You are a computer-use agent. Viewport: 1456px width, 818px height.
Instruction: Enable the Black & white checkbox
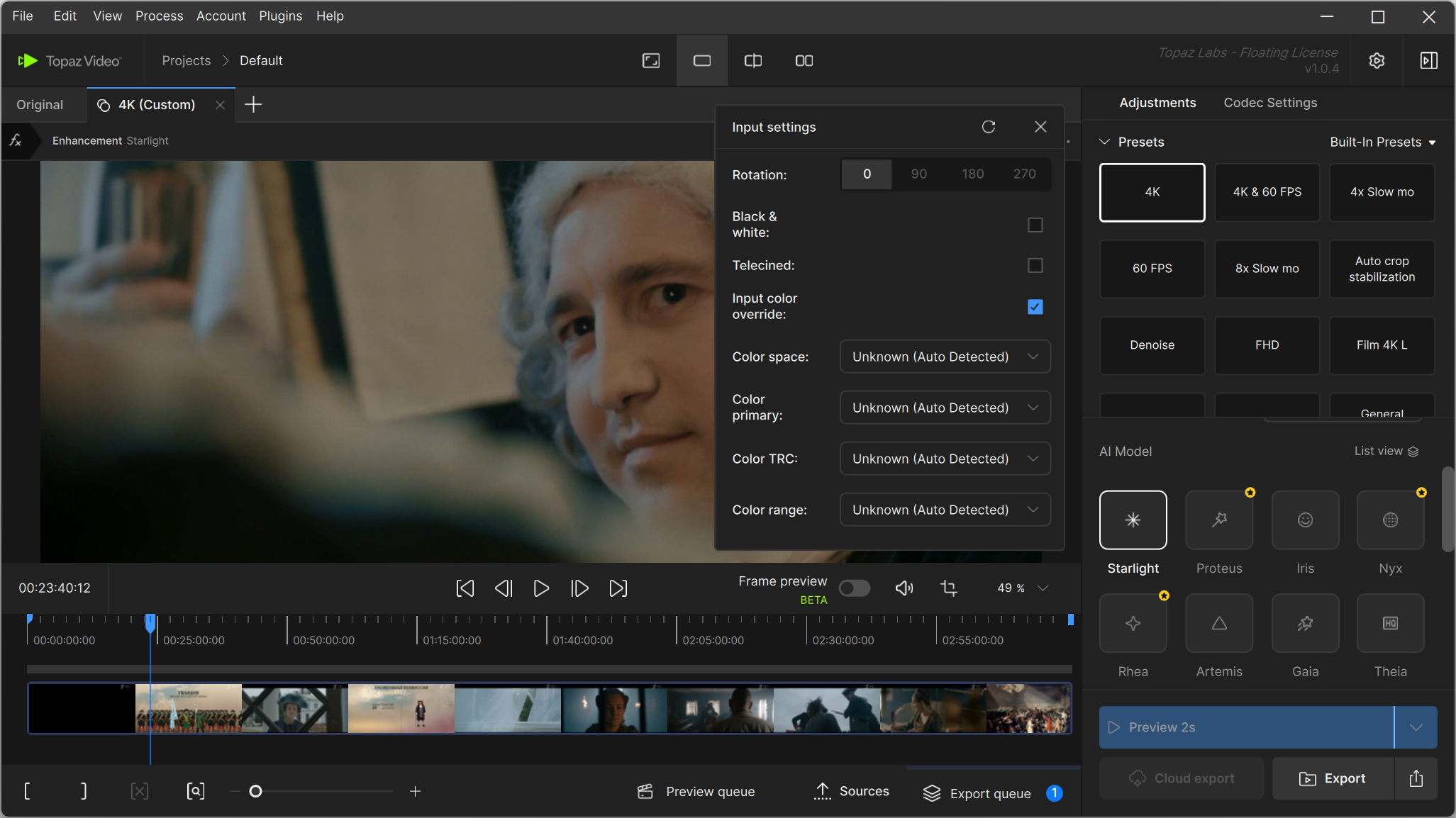pyautogui.click(x=1035, y=225)
